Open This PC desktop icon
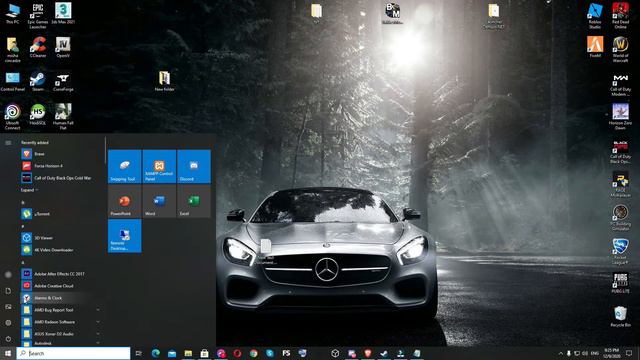This screenshot has width=640, height=360. [13, 14]
